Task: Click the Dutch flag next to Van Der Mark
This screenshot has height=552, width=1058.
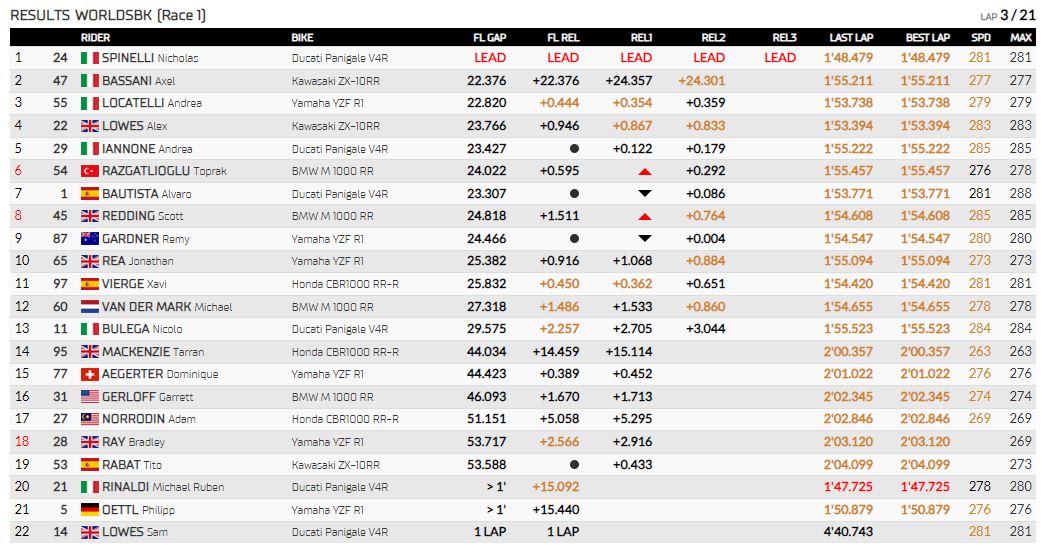Action: coord(90,307)
